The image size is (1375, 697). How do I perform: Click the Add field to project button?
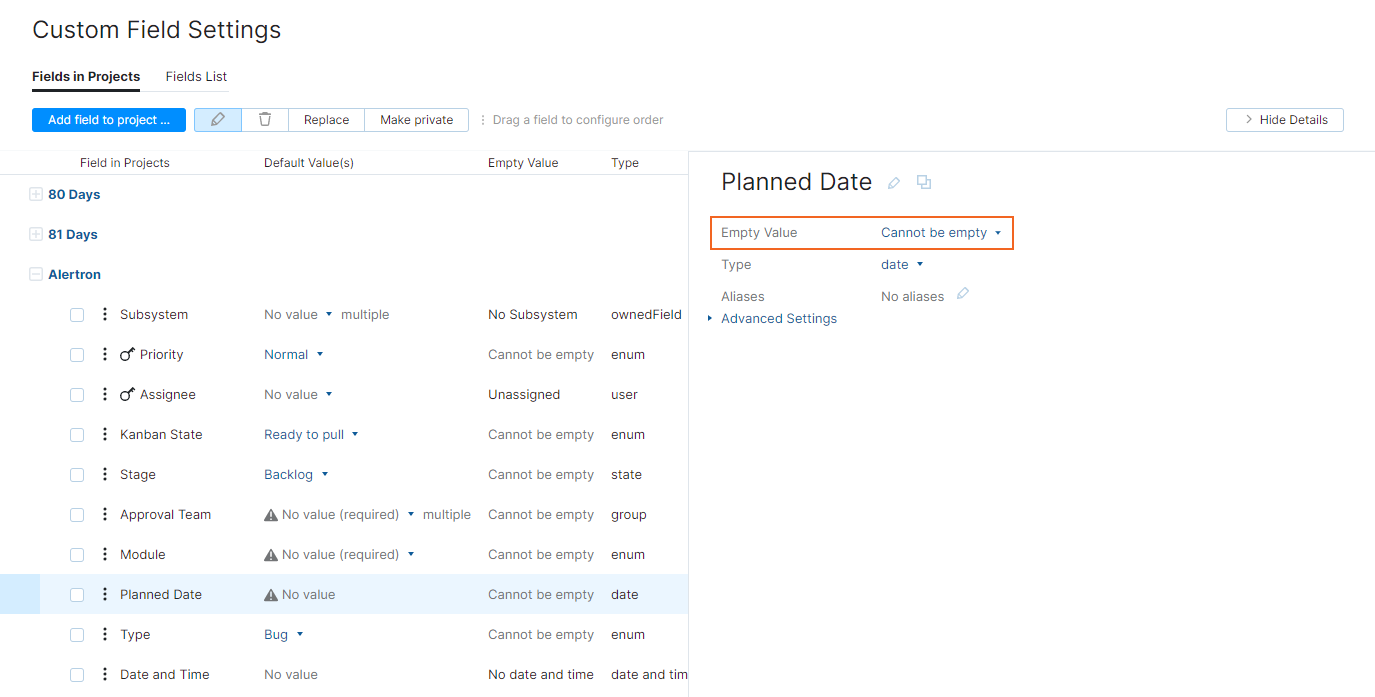pos(109,120)
